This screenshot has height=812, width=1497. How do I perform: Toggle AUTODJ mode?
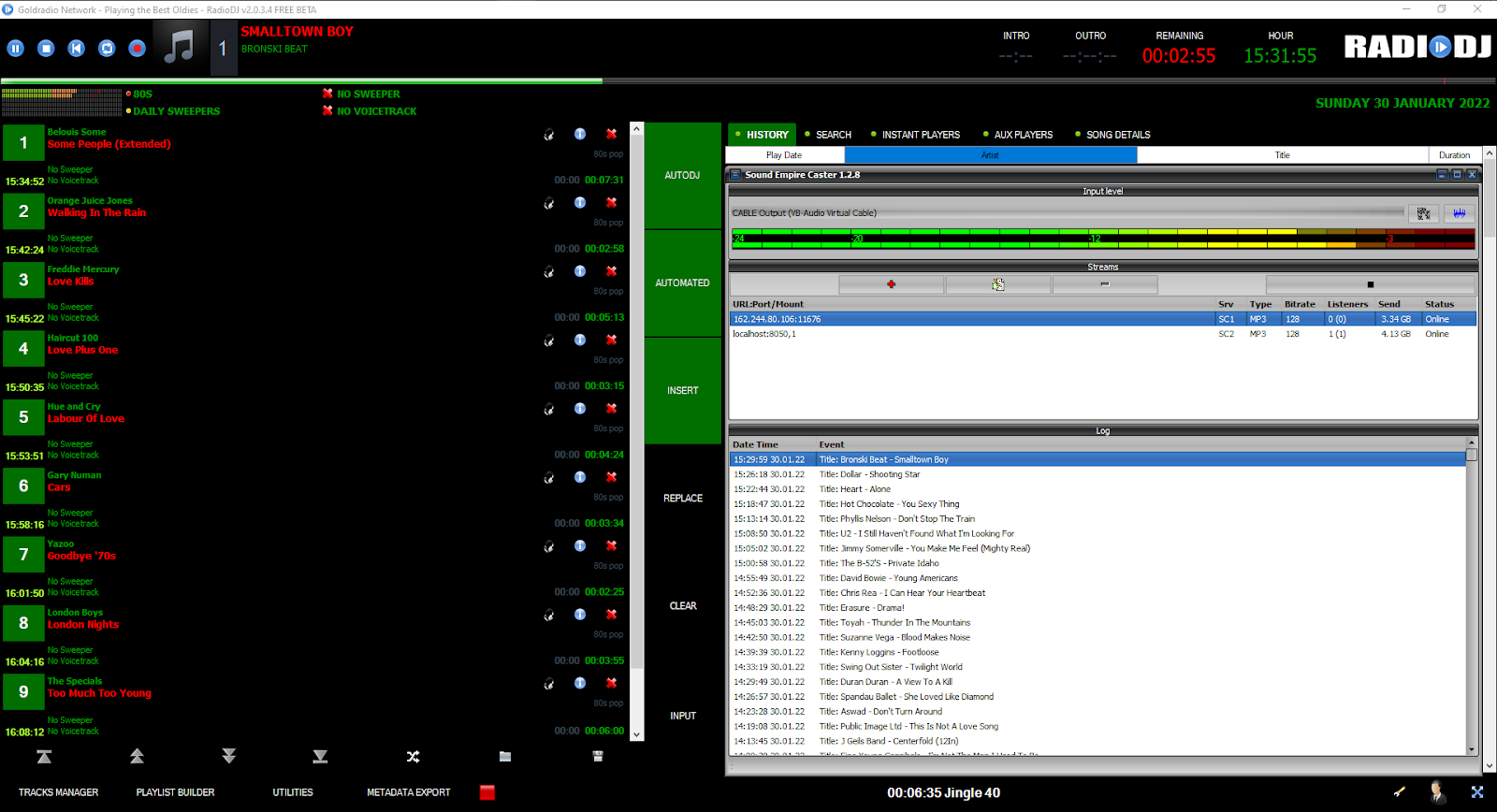tap(683, 175)
